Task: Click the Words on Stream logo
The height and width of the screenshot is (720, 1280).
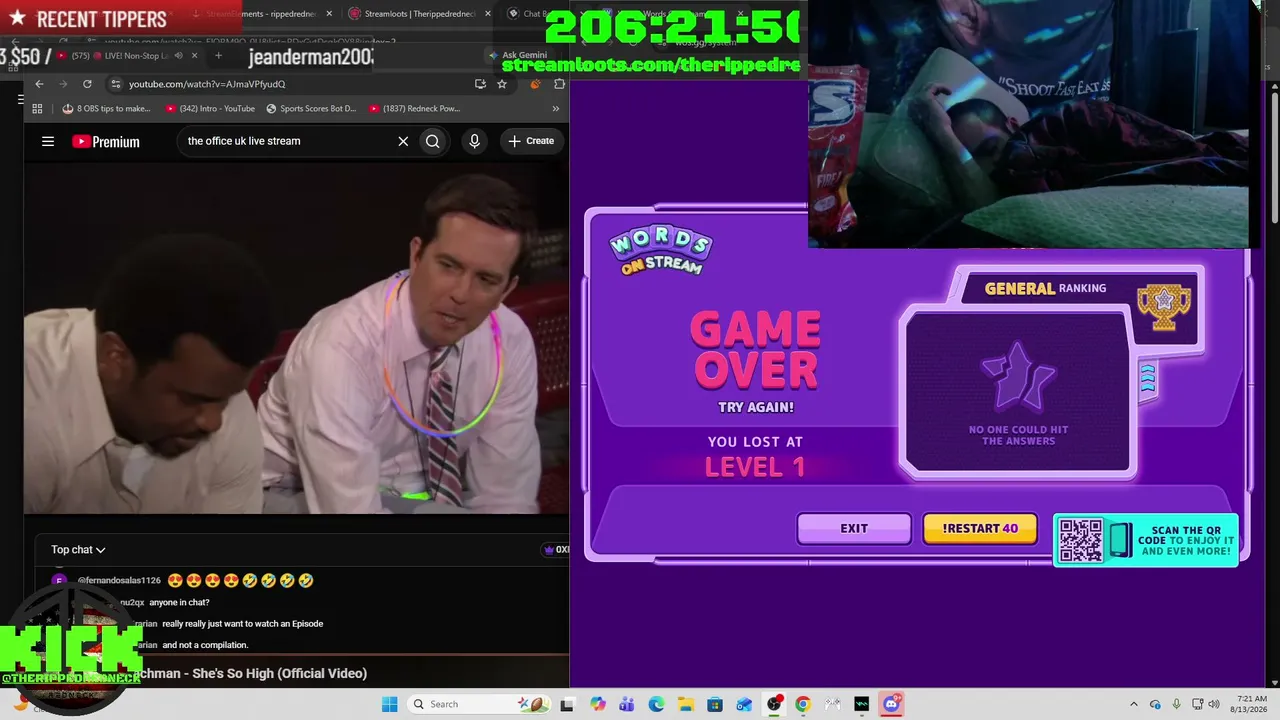Action: click(661, 251)
